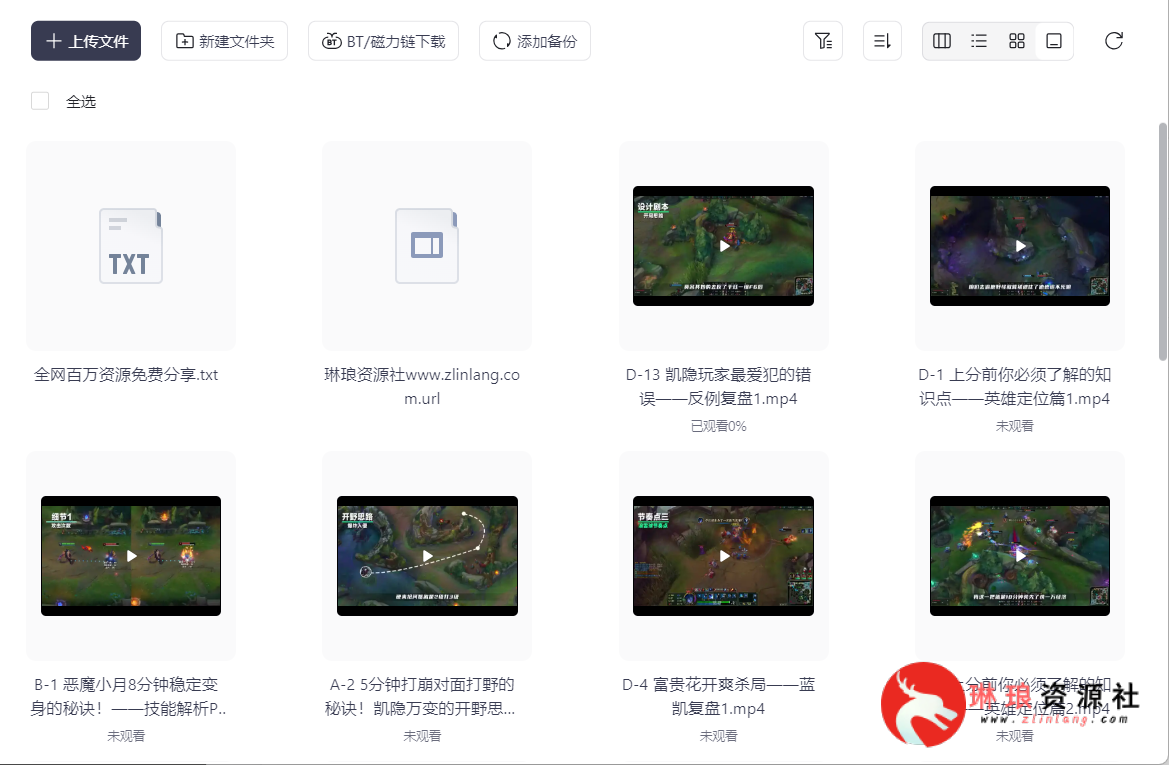Click file name D-4 富贵花开爽杀局
This screenshot has width=1169, height=765.
pos(719,696)
